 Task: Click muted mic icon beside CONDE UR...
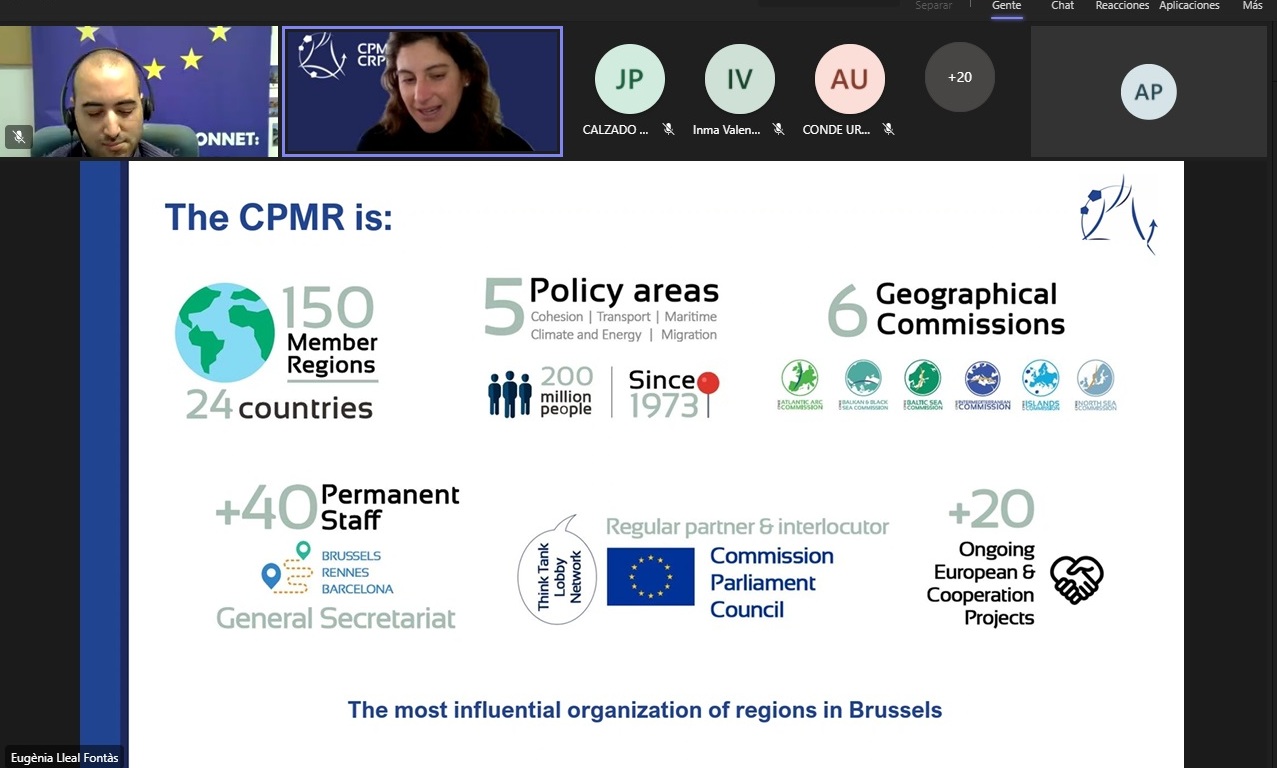click(x=888, y=130)
